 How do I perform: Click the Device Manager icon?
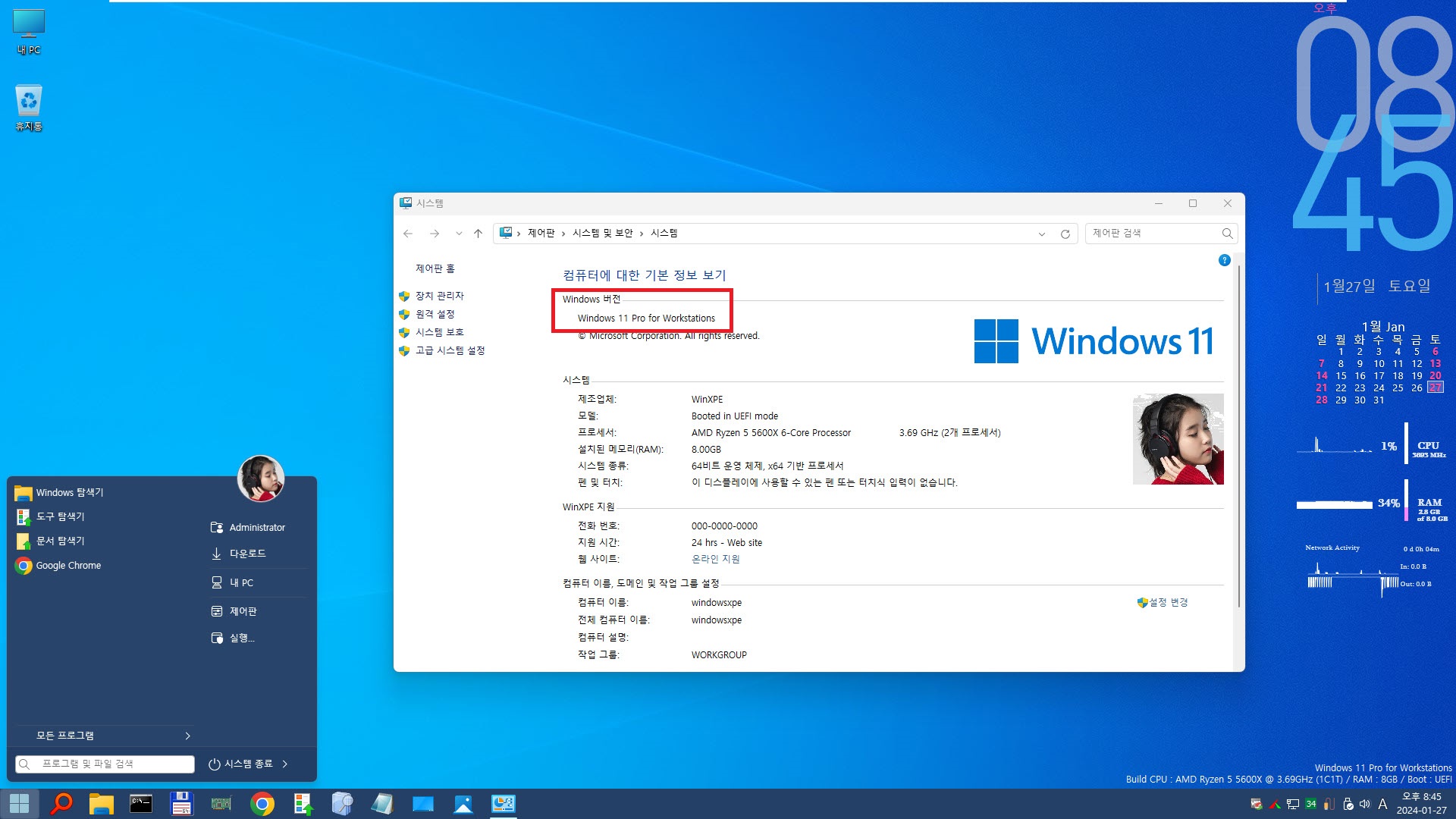440,295
